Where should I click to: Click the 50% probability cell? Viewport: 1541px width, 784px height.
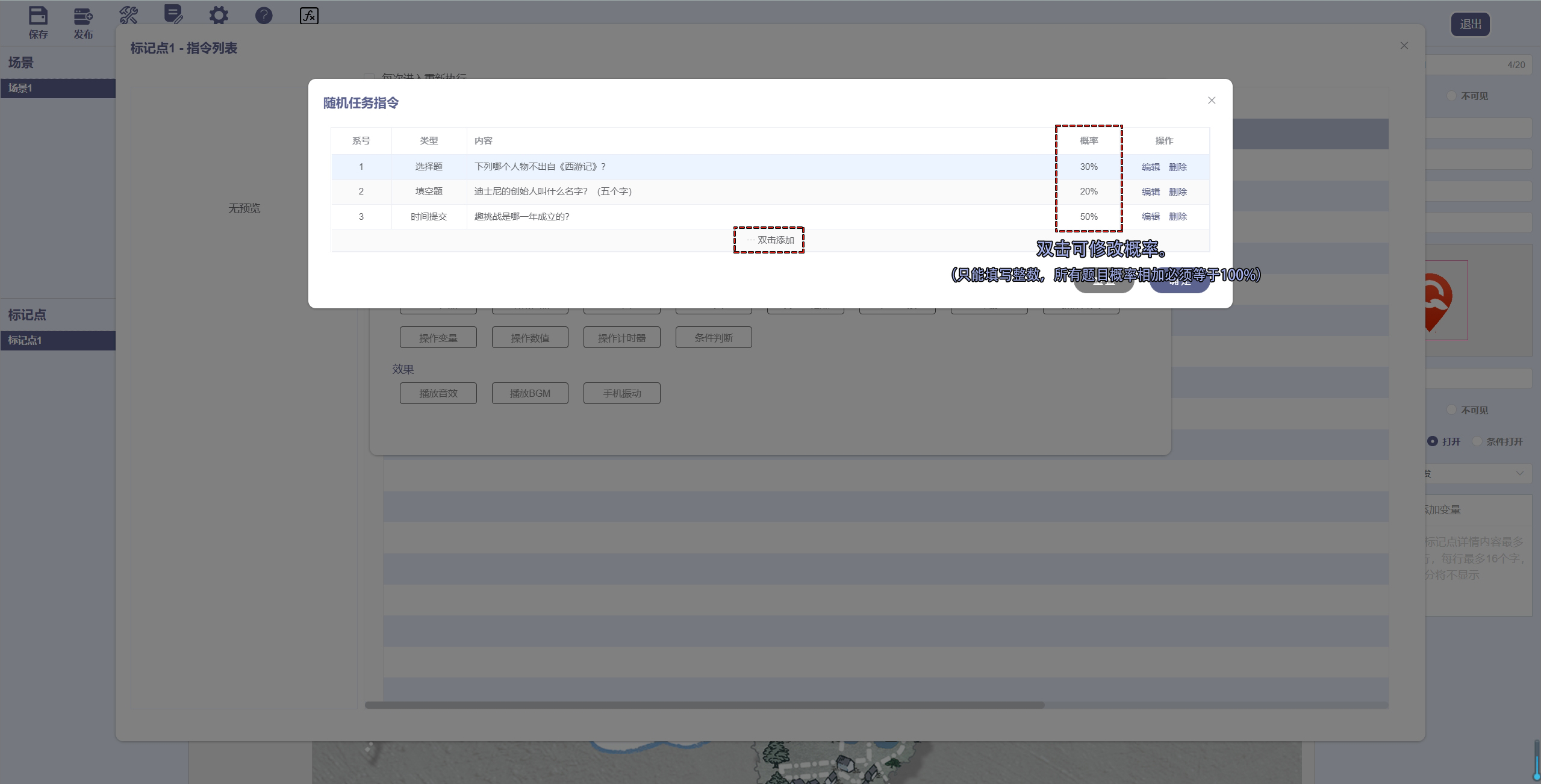tap(1088, 217)
